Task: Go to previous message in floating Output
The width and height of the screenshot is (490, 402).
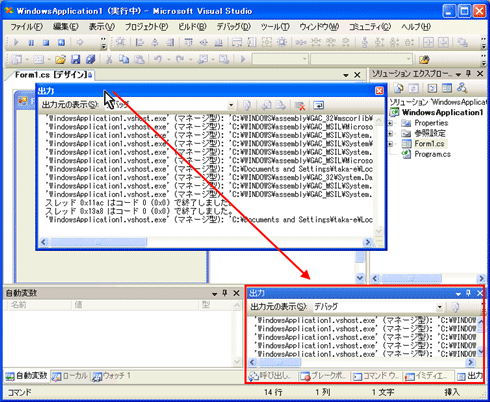Action: click(x=266, y=106)
